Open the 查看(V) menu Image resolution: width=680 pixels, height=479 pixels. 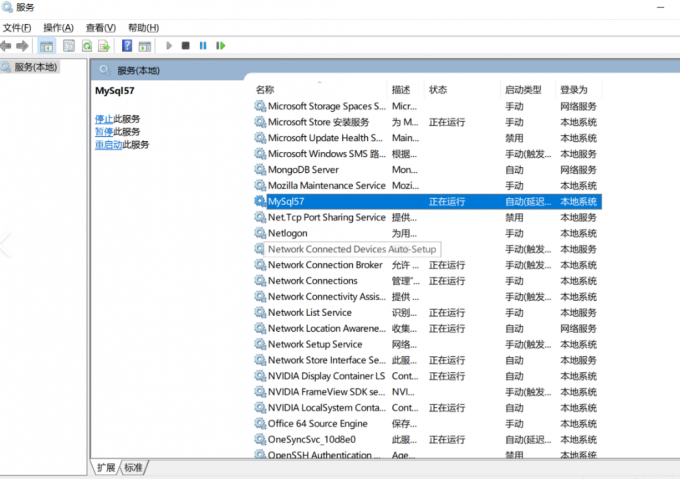[100, 27]
